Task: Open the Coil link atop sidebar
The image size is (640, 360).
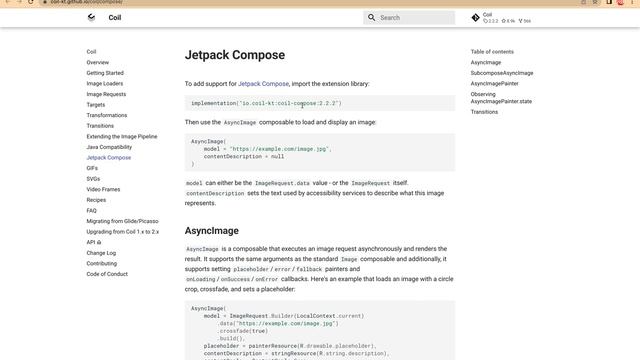Action: 91,52
